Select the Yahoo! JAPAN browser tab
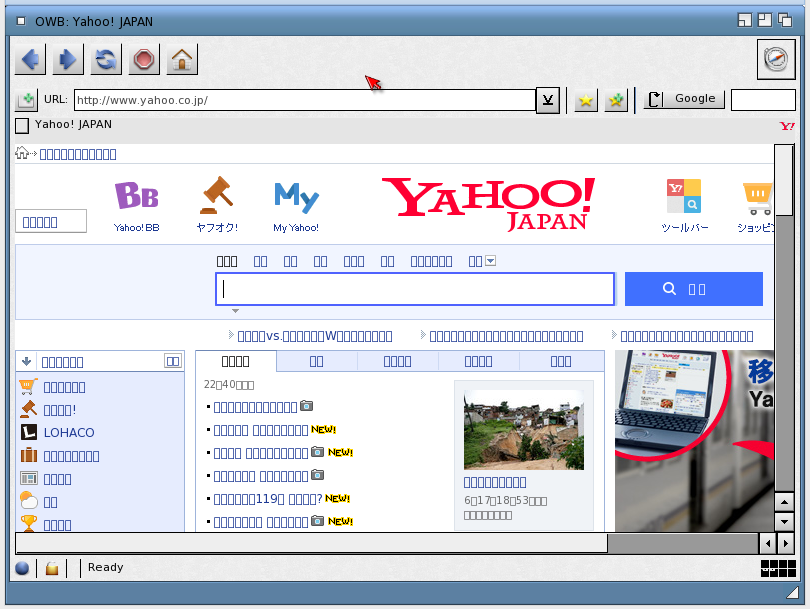The height and width of the screenshot is (609, 810). (73, 125)
